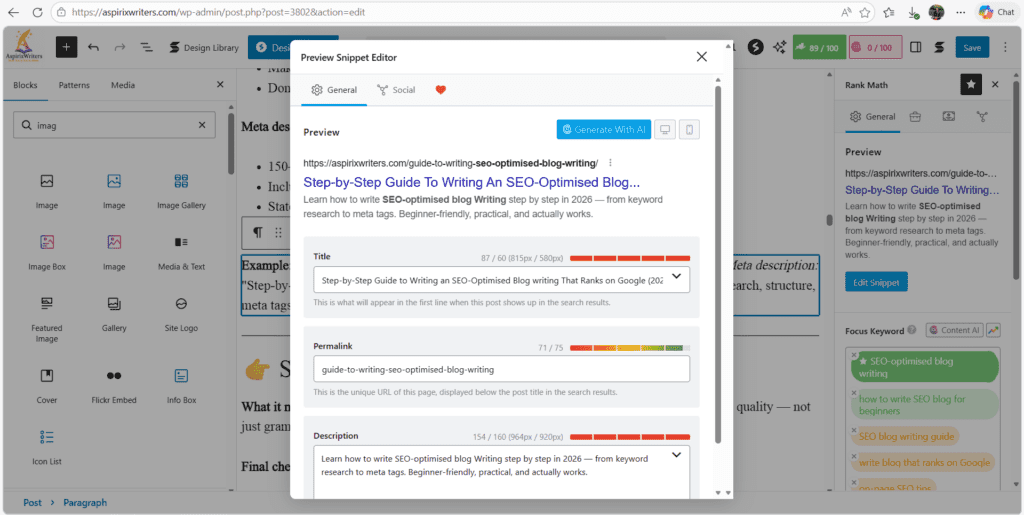Click the Trends chart icon
This screenshot has width=1024, height=515.
pyautogui.click(x=993, y=330)
